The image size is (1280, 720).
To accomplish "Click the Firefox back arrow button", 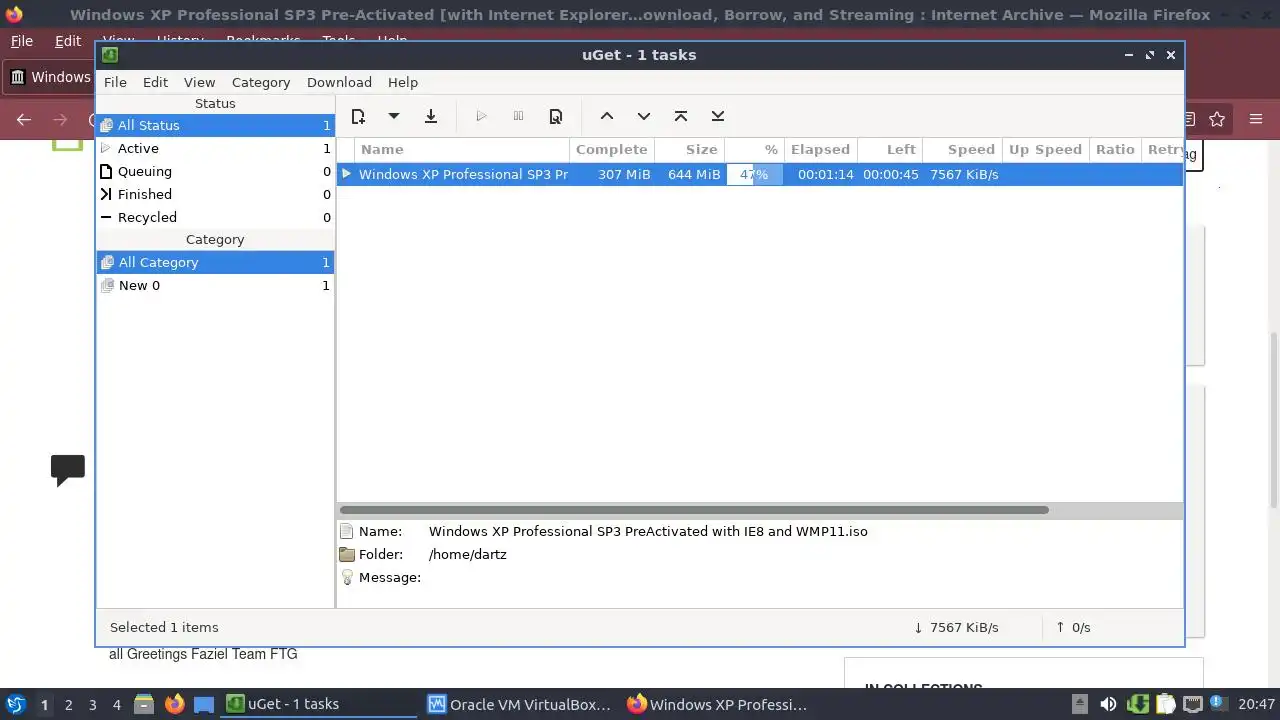I will [x=24, y=119].
